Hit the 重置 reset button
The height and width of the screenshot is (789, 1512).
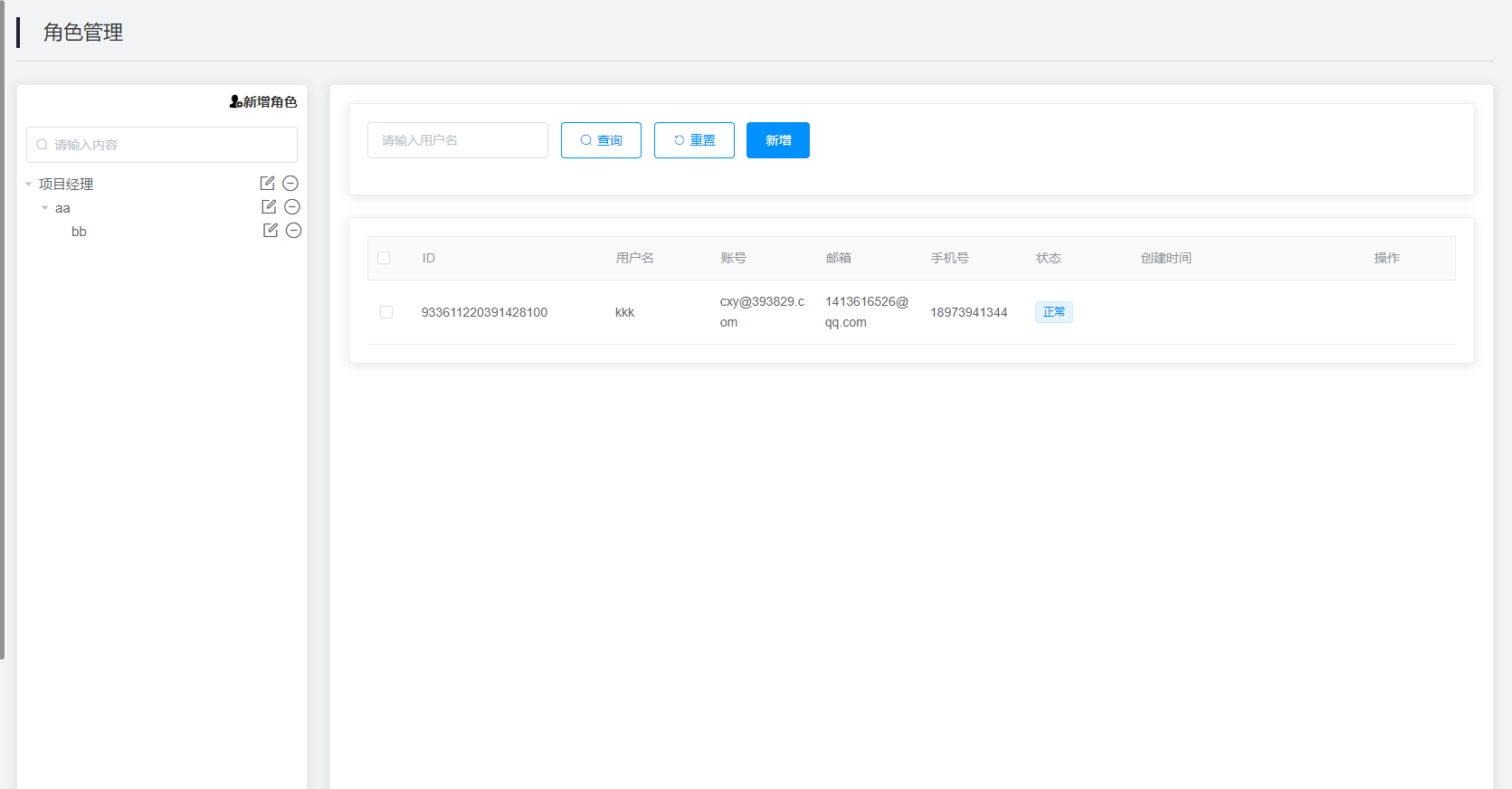coord(694,140)
